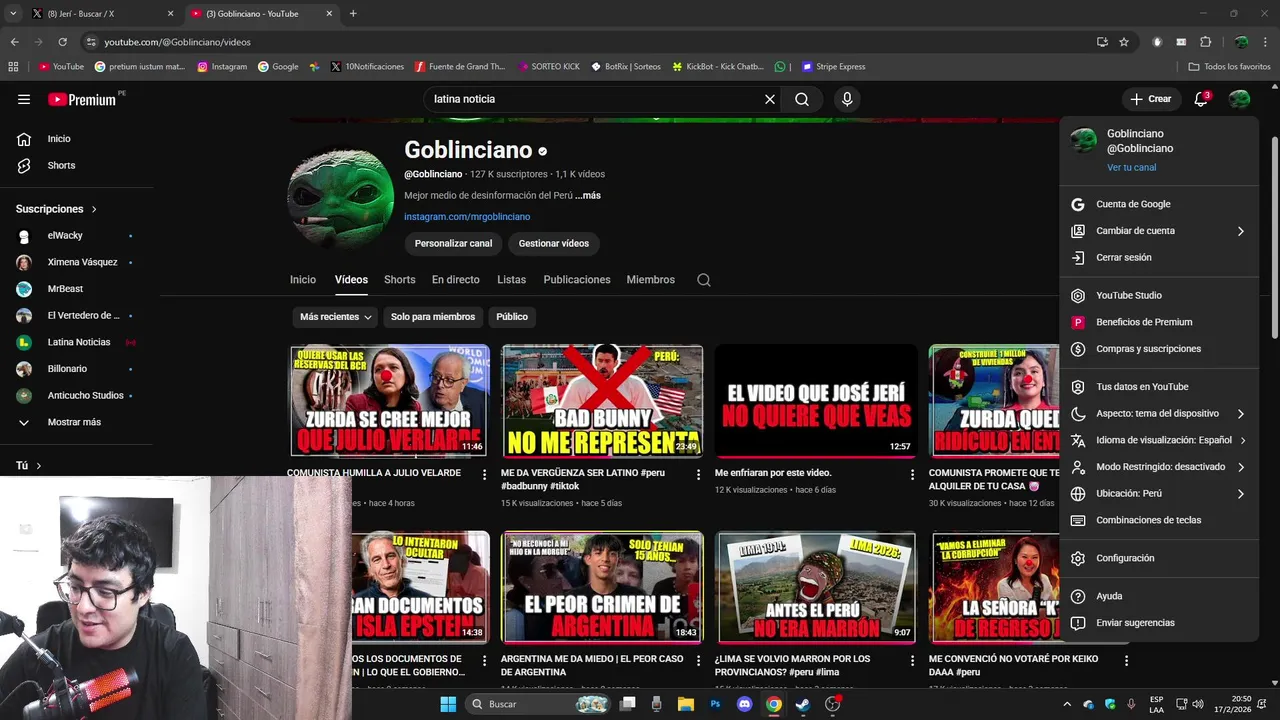Image resolution: width=1280 pixels, height=720 pixels.
Task: Open YouTube Studio from the menu
Action: (x=1159, y=296)
